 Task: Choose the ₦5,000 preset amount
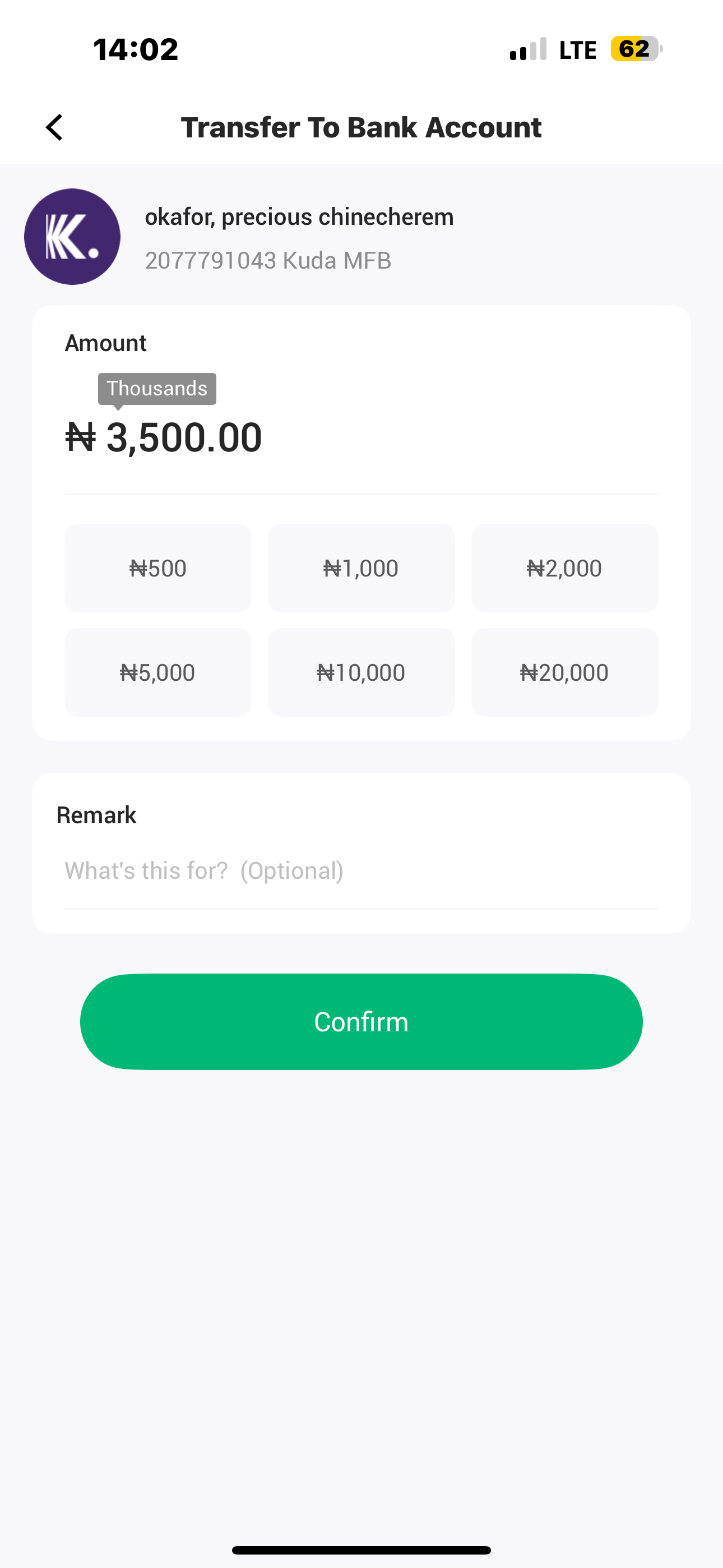[x=157, y=672]
